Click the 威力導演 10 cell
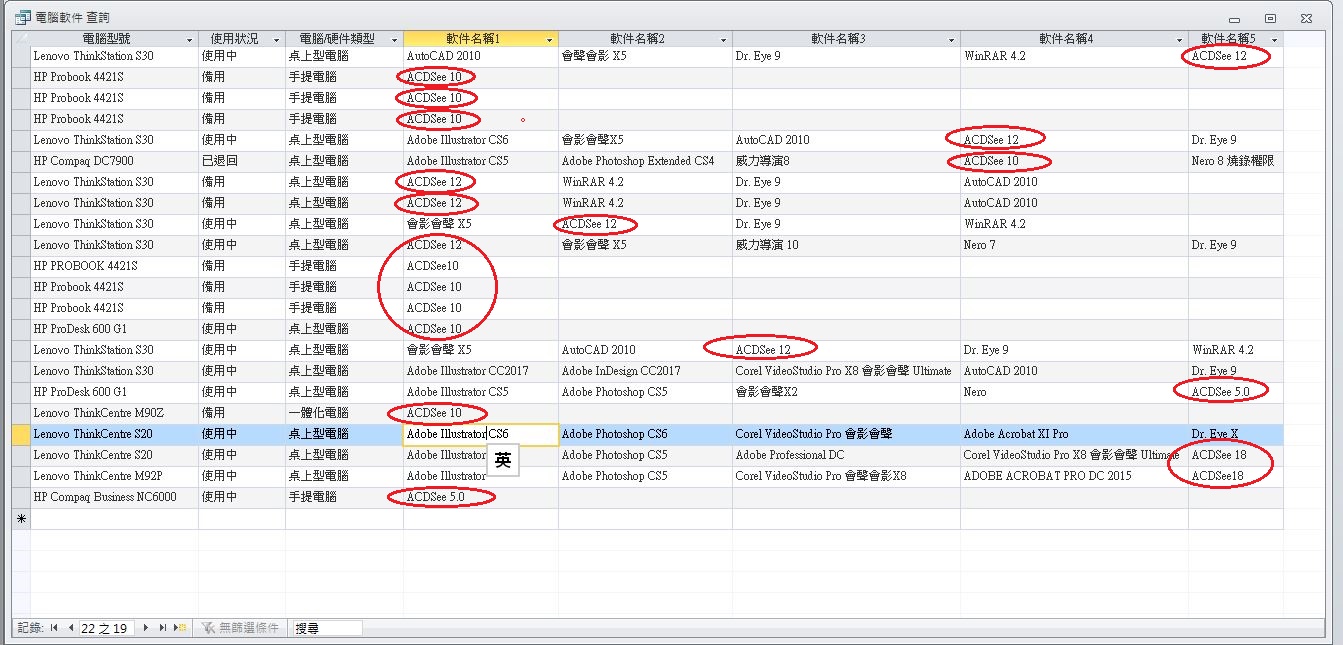The width and height of the screenshot is (1343, 645). click(847, 245)
